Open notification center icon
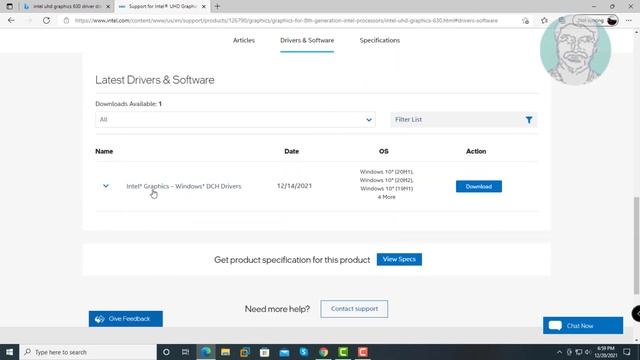This screenshot has height=360, width=640. (627, 352)
